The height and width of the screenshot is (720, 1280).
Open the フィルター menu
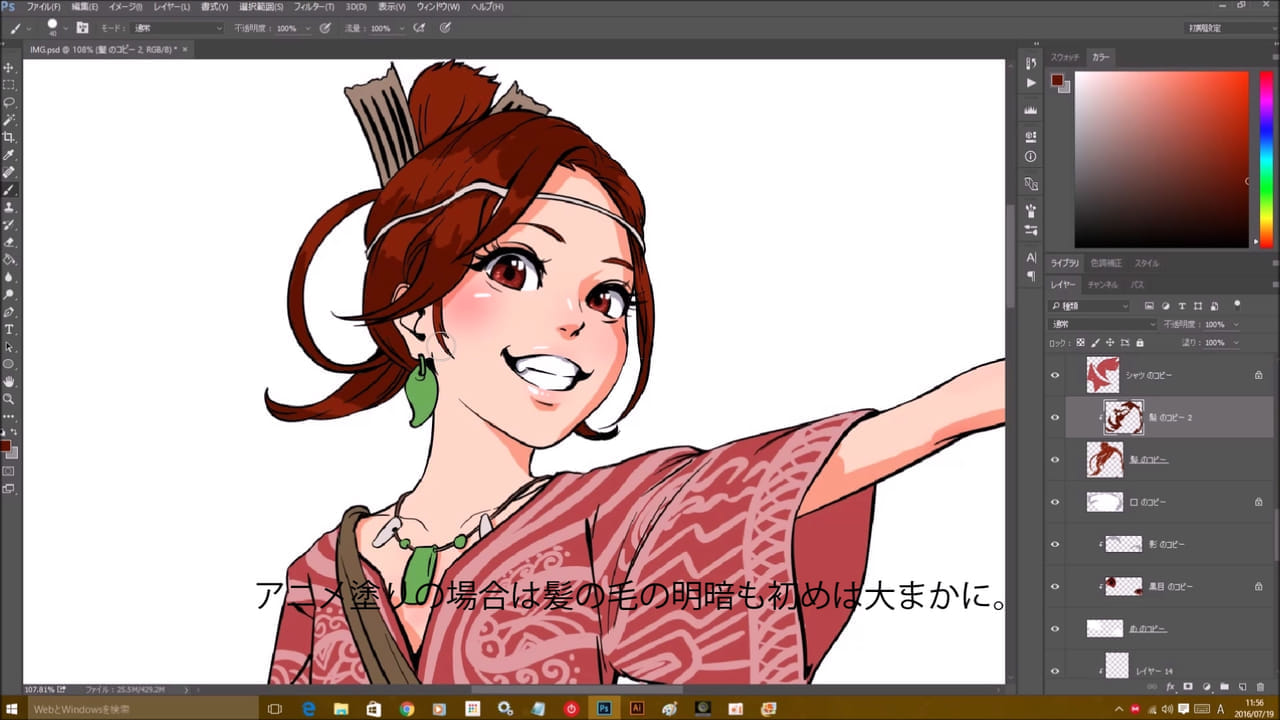[x=314, y=7]
